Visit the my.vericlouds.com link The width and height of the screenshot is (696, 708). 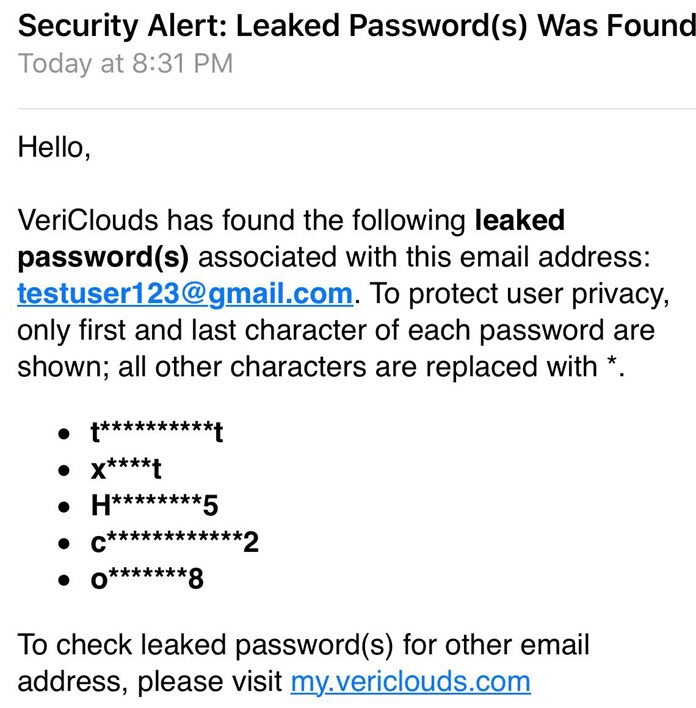[411, 682]
